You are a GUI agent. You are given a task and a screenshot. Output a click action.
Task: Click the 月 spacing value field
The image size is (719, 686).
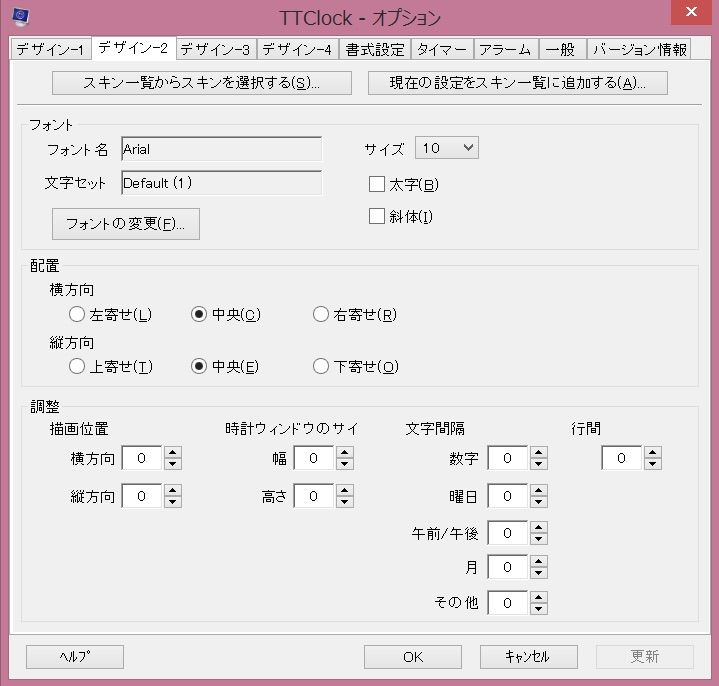[x=508, y=567]
